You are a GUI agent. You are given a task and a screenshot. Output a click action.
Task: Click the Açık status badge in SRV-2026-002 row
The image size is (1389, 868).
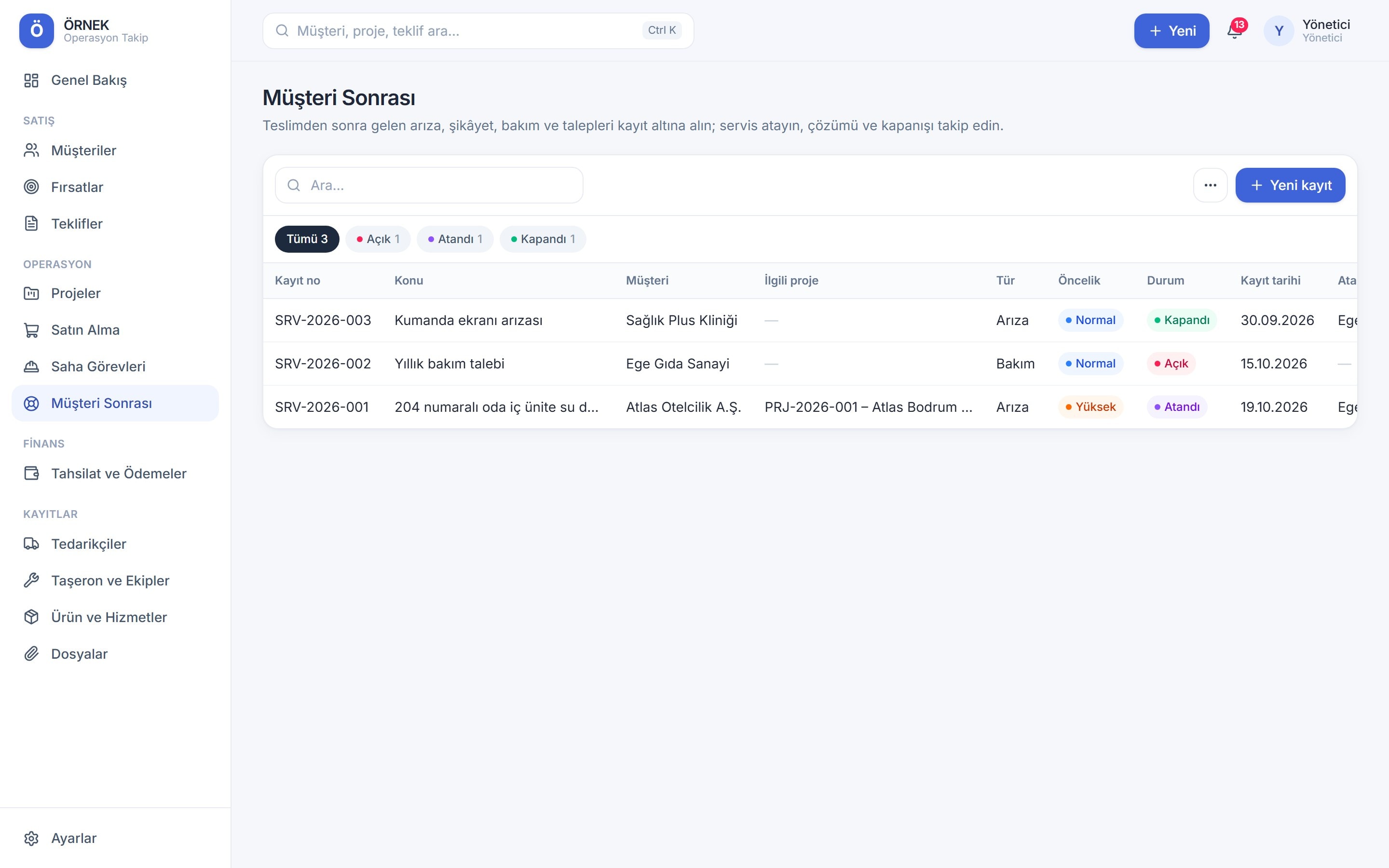(1171, 364)
